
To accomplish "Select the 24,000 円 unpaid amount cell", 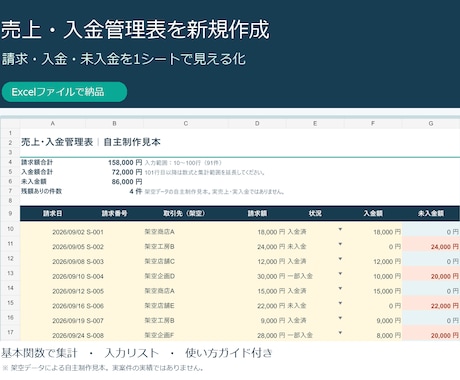I will point(445,247).
